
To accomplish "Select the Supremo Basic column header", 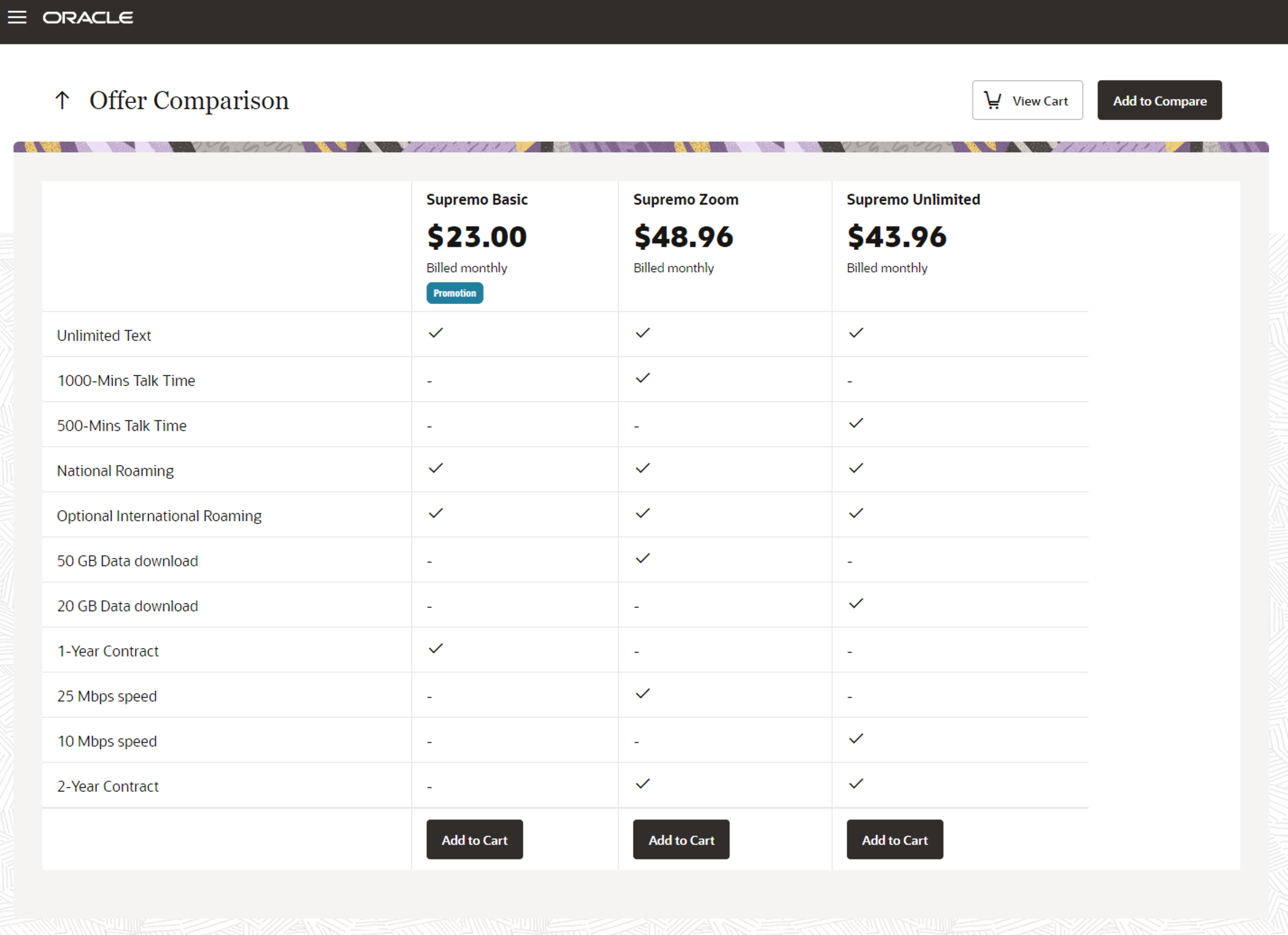I will click(477, 199).
